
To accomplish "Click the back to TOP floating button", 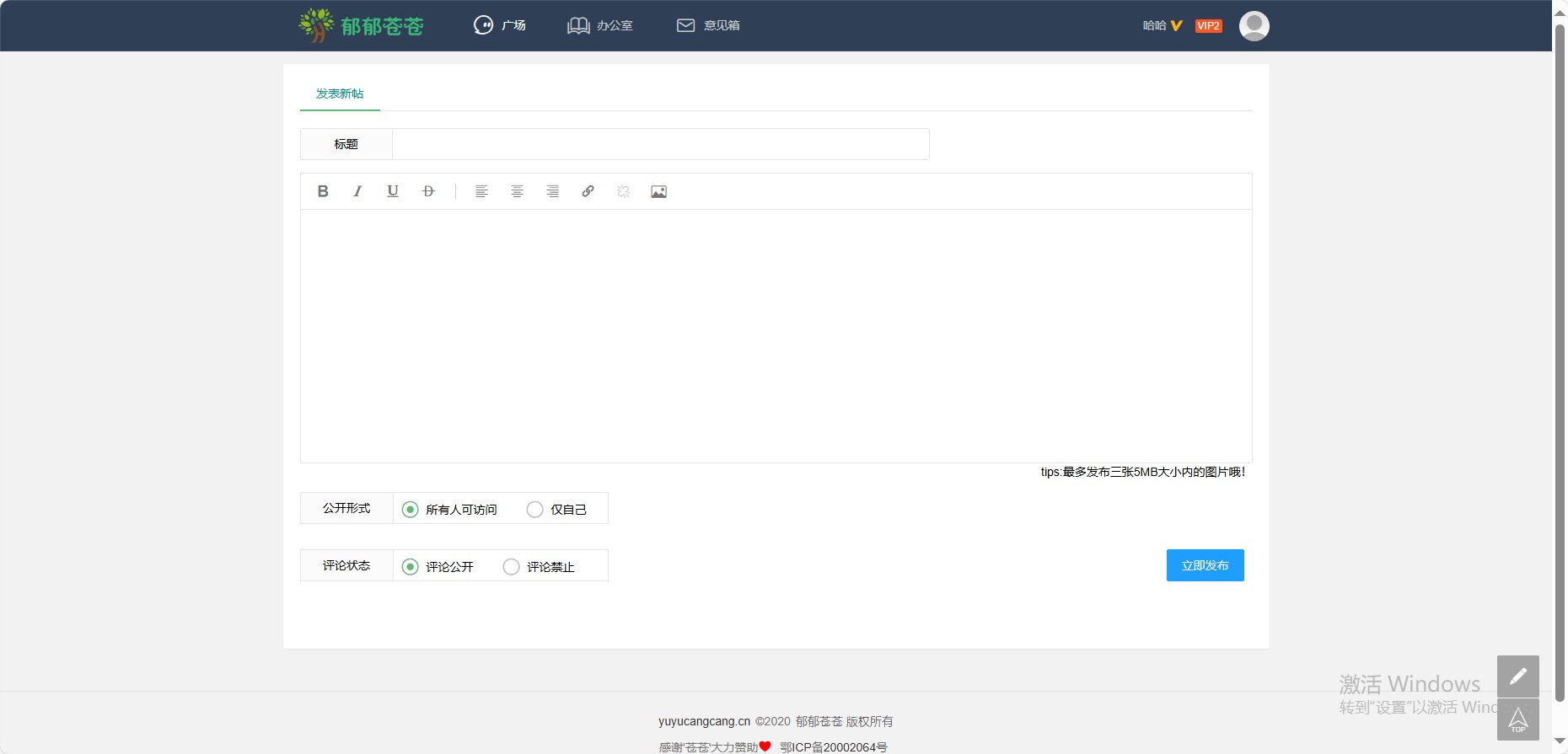I will 1517,719.
